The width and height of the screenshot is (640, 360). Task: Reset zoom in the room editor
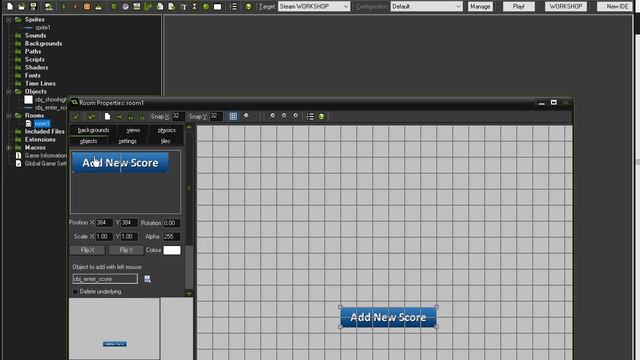272,116
